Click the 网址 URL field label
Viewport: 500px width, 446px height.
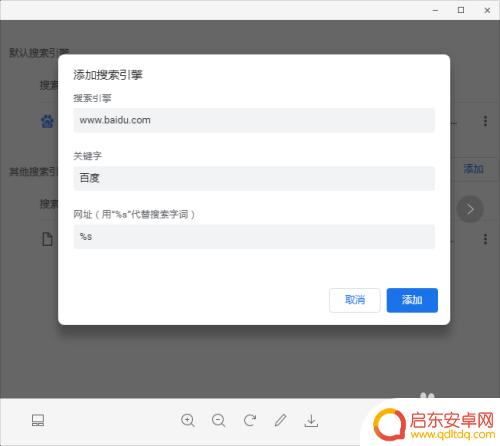[x=134, y=214]
